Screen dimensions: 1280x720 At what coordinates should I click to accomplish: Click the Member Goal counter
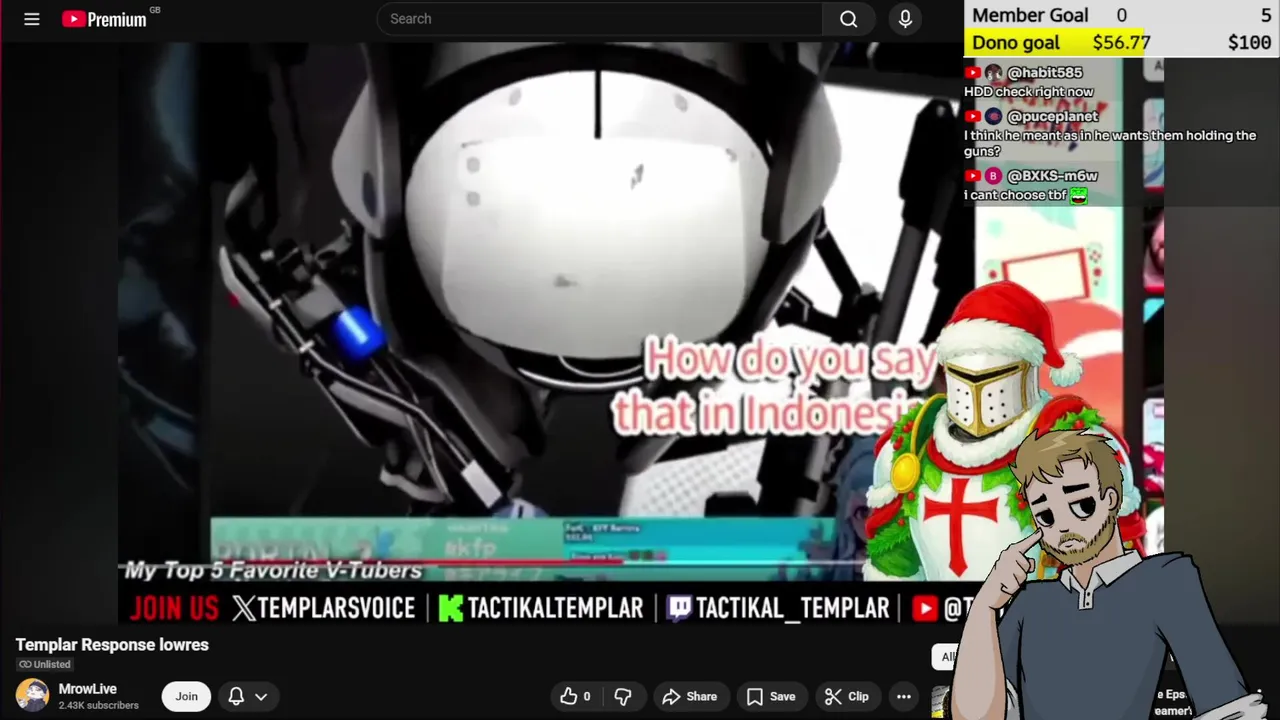point(1121,15)
